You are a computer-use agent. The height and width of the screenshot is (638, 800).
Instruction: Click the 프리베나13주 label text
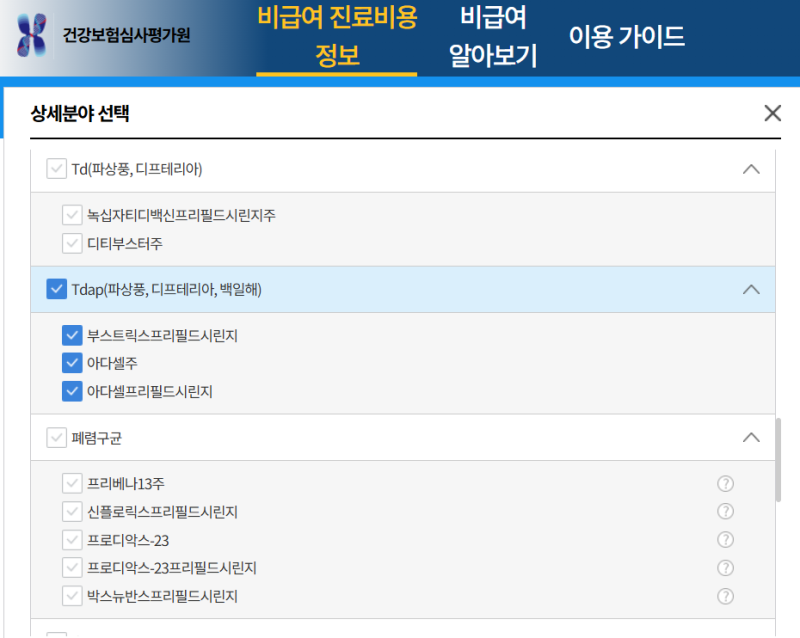[x=126, y=483]
